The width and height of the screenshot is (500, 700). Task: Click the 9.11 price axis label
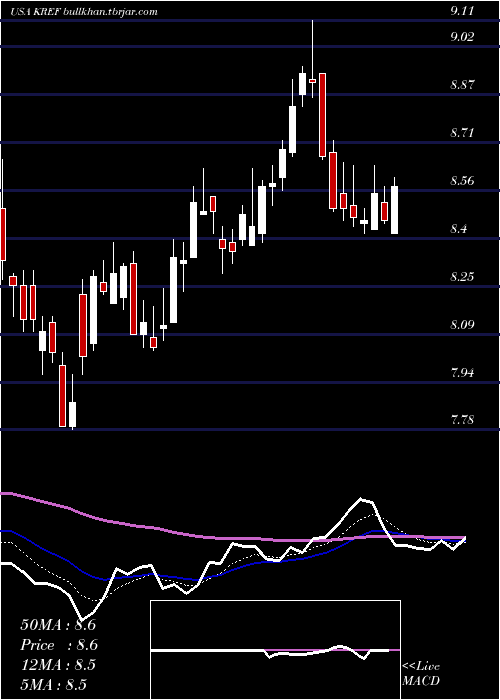point(462,12)
